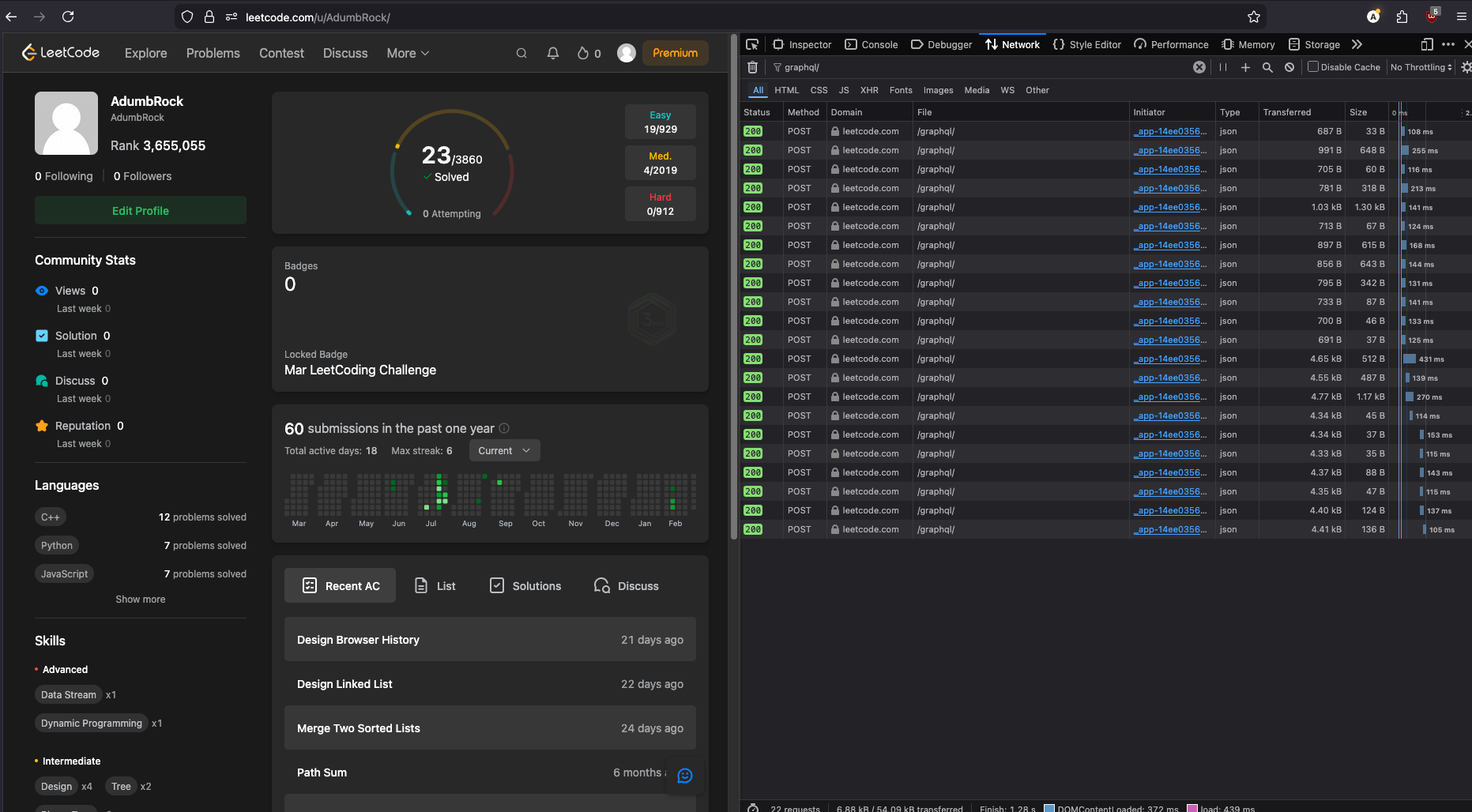Open the Storage tab in DevTools
Image resolution: width=1472 pixels, height=812 pixels.
(1314, 44)
